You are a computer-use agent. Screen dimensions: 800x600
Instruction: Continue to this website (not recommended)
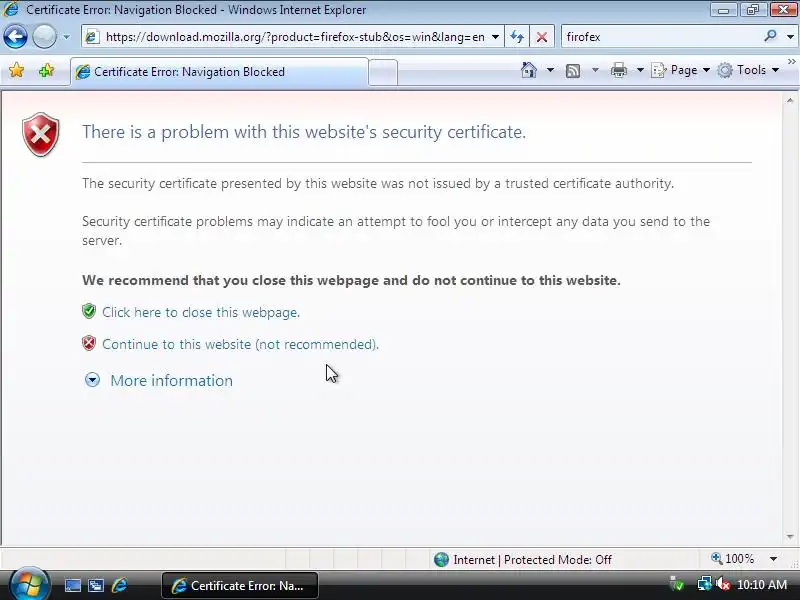[x=240, y=344]
